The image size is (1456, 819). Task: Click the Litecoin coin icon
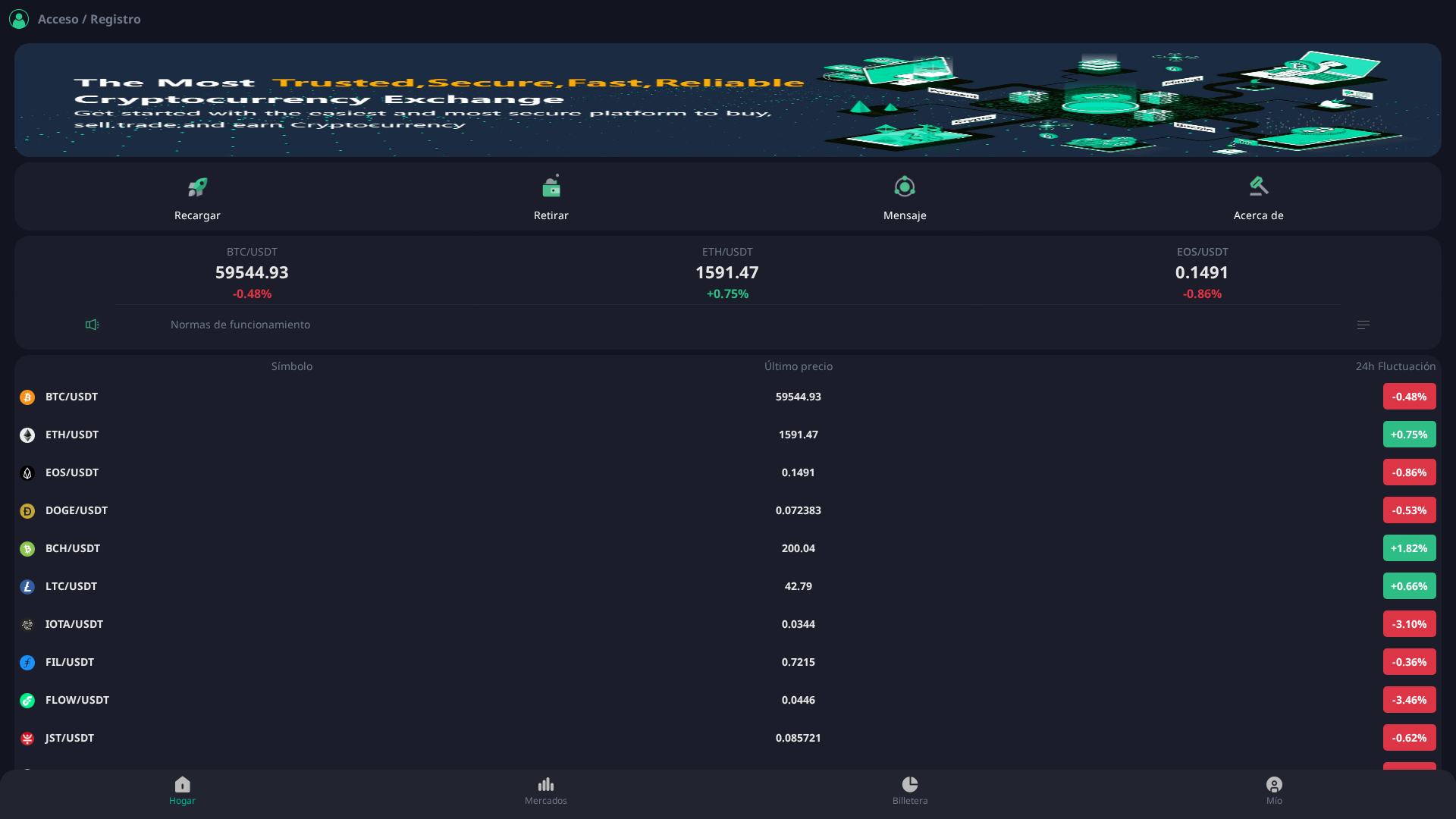[x=27, y=587]
